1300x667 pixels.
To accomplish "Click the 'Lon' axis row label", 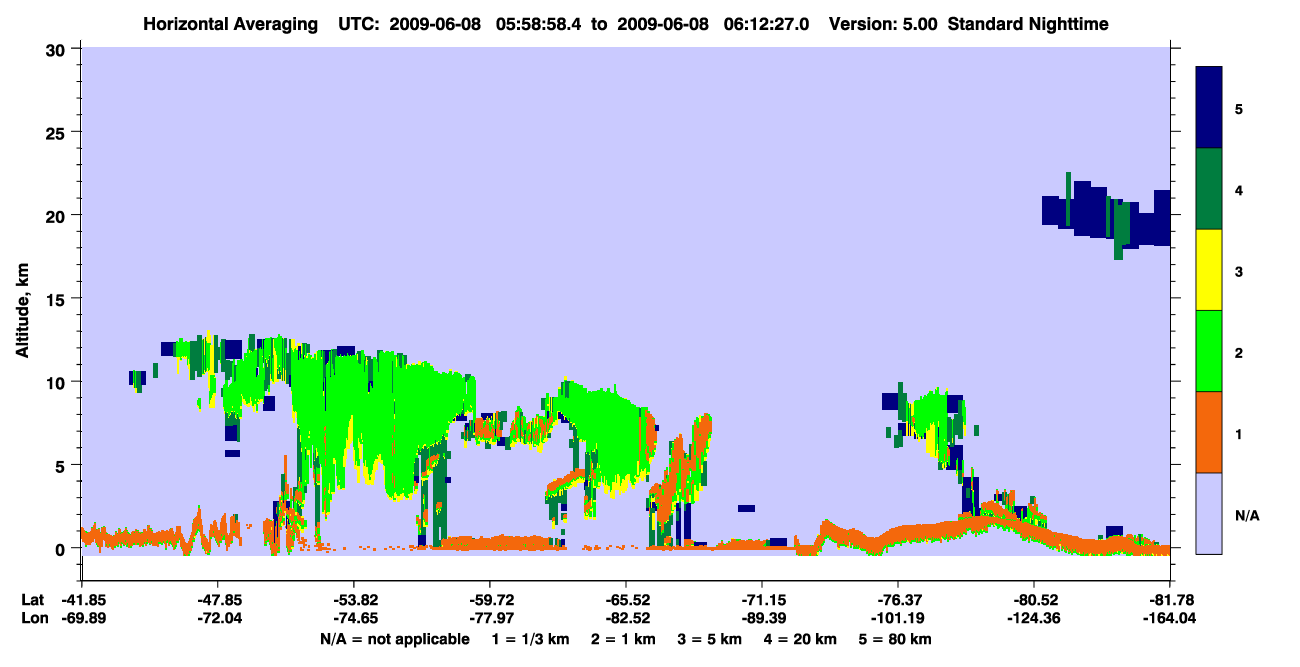I will click(33, 618).
